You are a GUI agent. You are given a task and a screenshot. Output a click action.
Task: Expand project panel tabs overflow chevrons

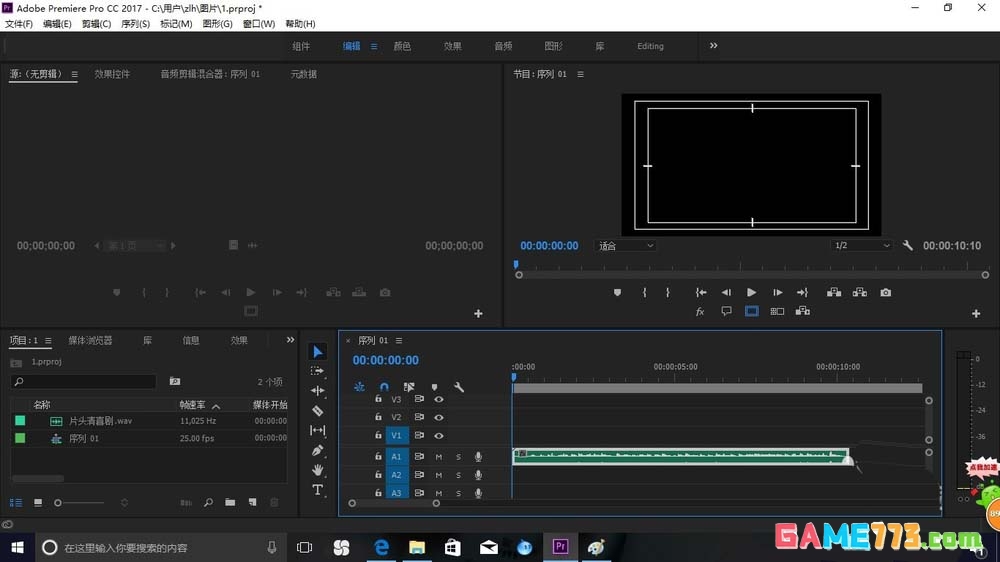click(x=290, y=339)
